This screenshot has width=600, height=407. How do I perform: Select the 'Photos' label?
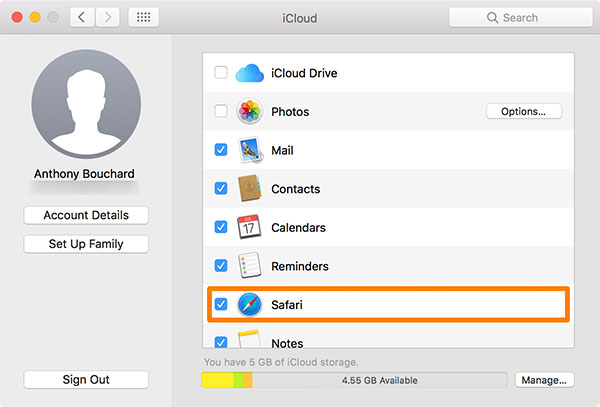290,112
